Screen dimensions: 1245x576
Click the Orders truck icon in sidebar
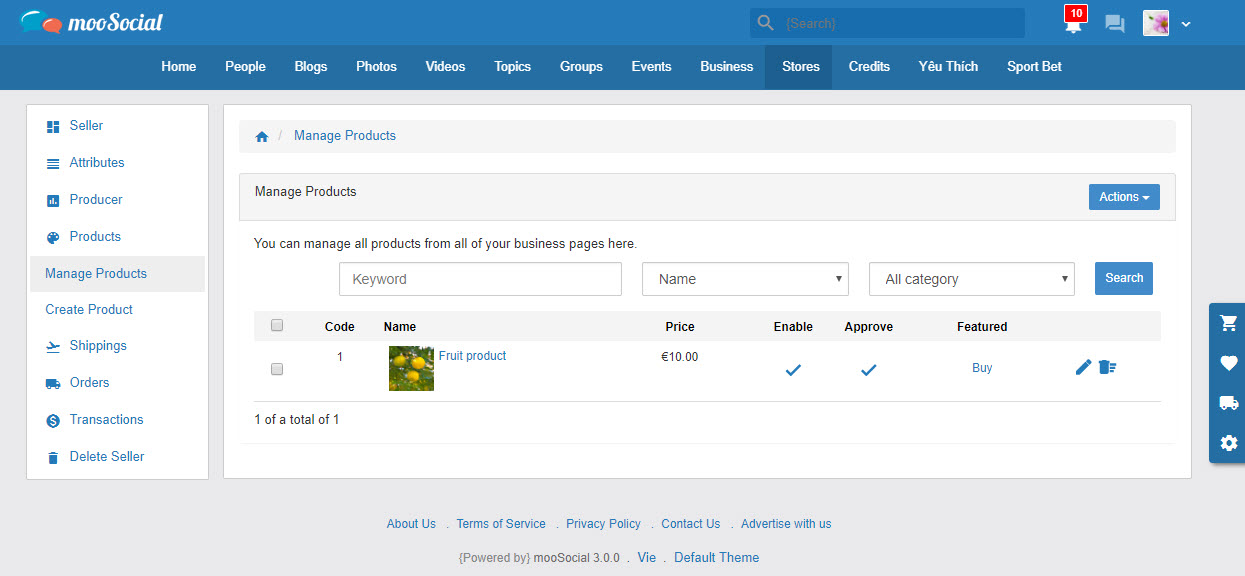tap(53, 383)
